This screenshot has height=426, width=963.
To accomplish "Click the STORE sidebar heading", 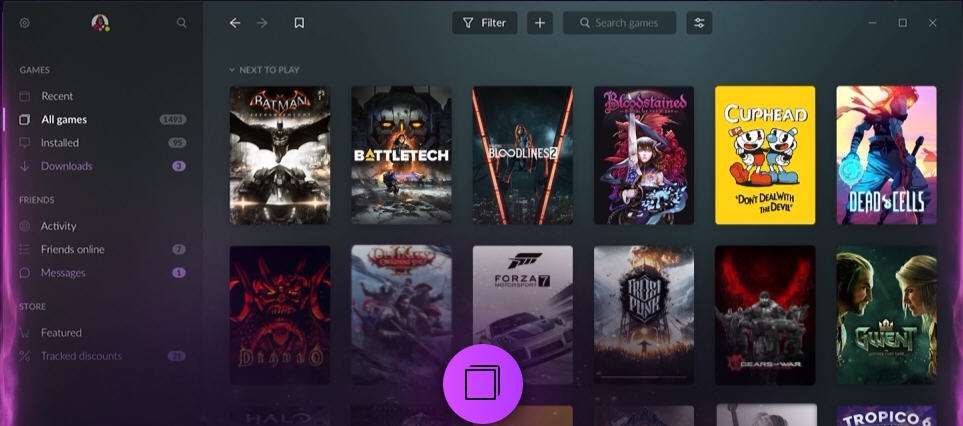I will pos(33,306).
